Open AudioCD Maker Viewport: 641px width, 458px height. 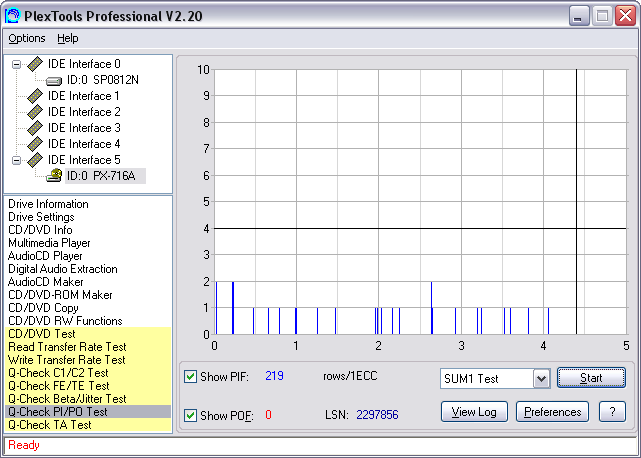[x=45, y=282]
